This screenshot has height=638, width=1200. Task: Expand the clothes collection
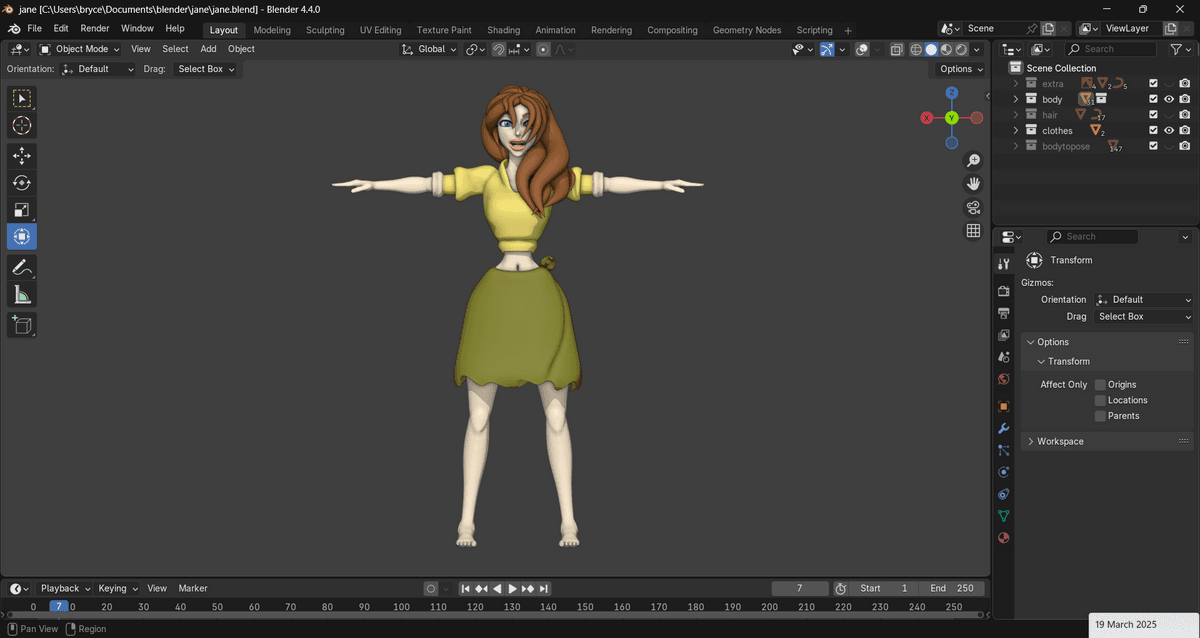[1016, 131]
